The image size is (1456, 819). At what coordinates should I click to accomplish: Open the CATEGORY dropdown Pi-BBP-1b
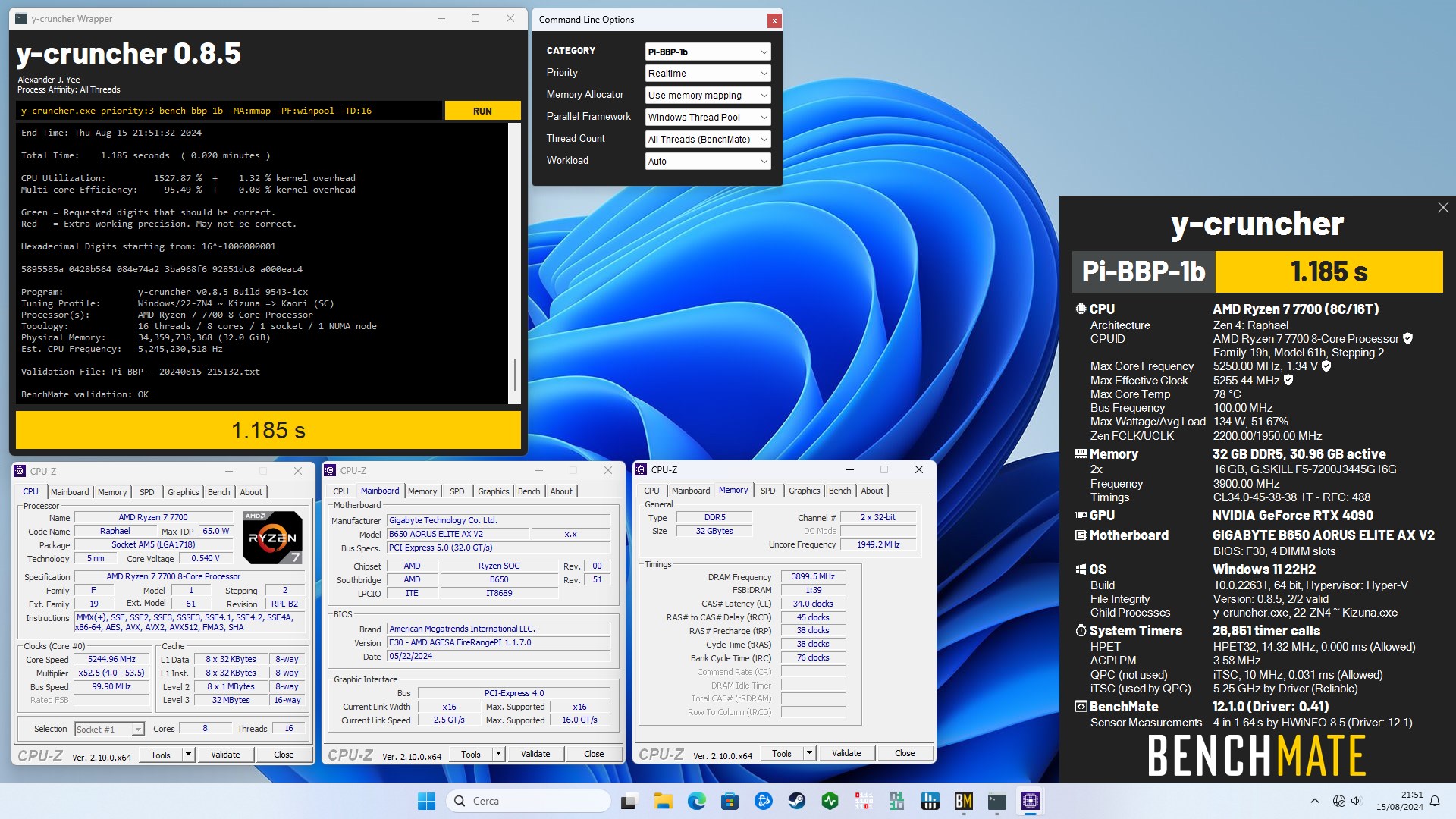tap(708, 52)
